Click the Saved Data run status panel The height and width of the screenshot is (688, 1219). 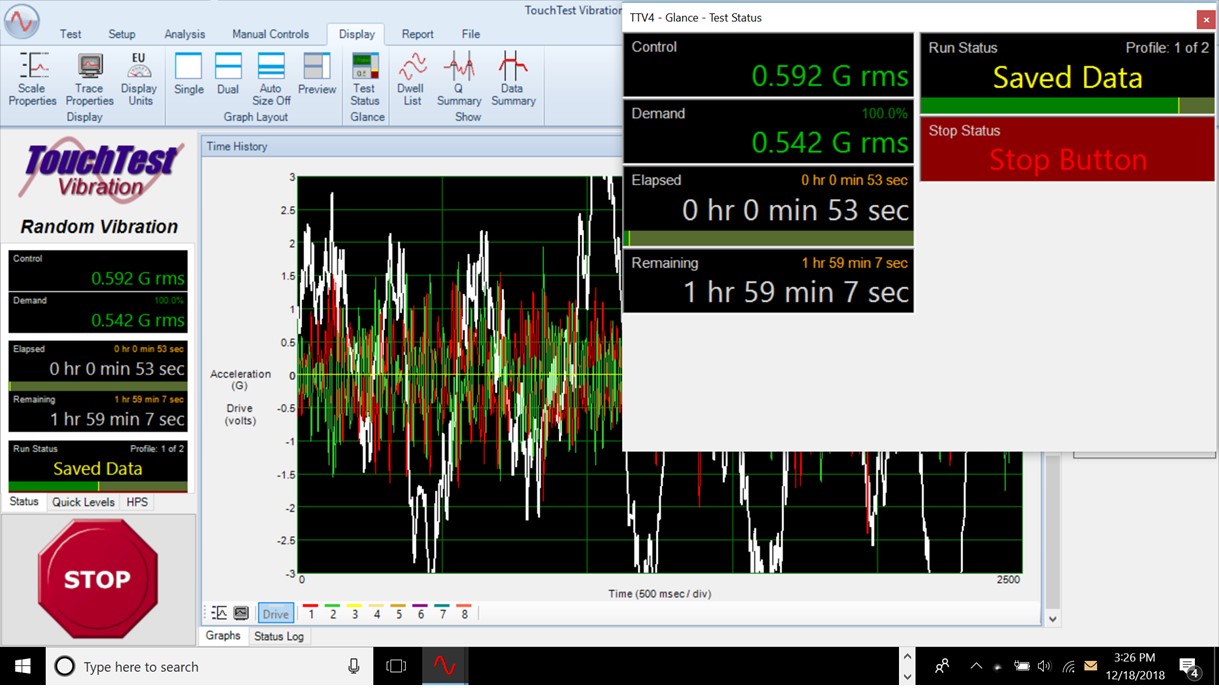[x=1067, y=74]
